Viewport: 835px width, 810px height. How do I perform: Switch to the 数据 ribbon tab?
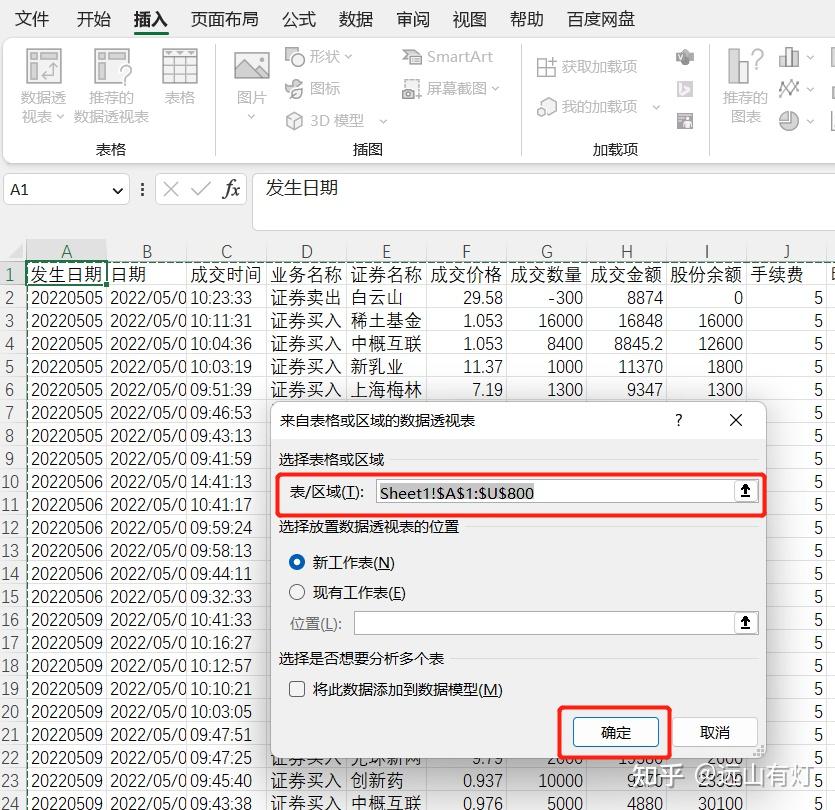click(x=356, y=19)
